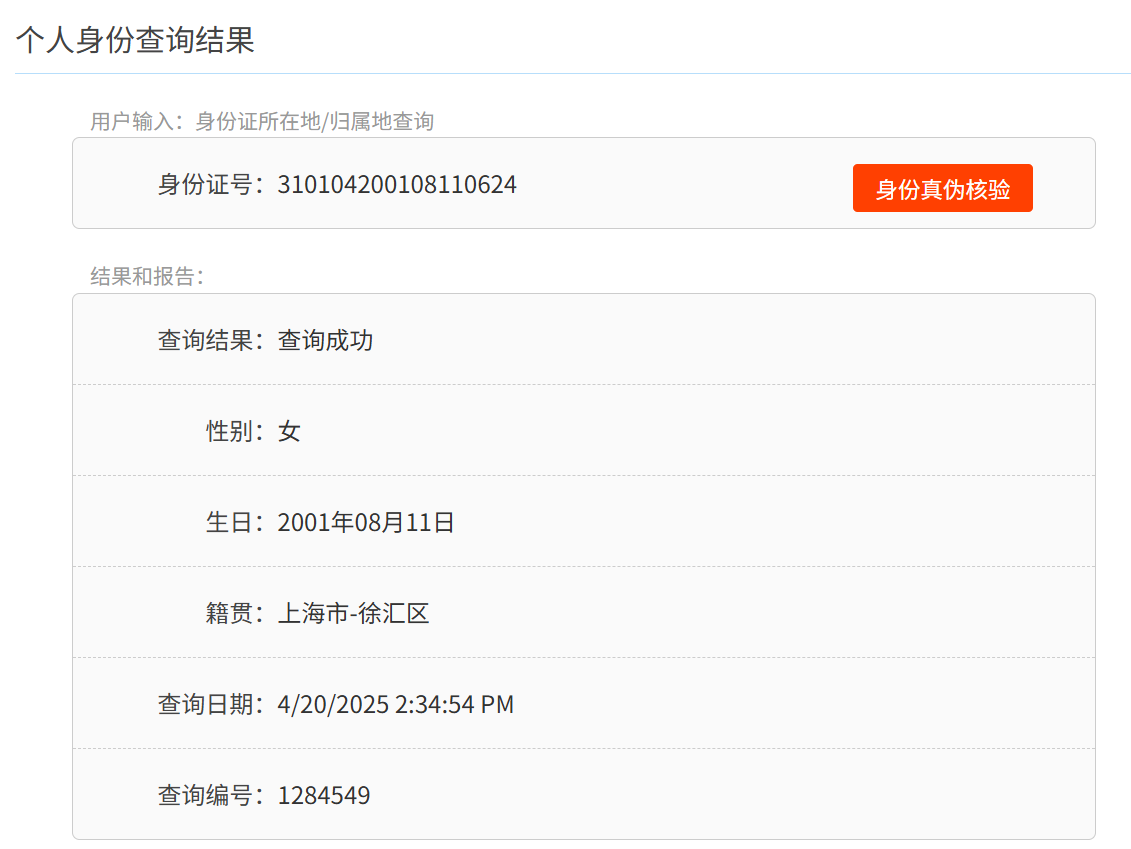
Task: Select the query number 1284549
Action: [x=324, y=796]
